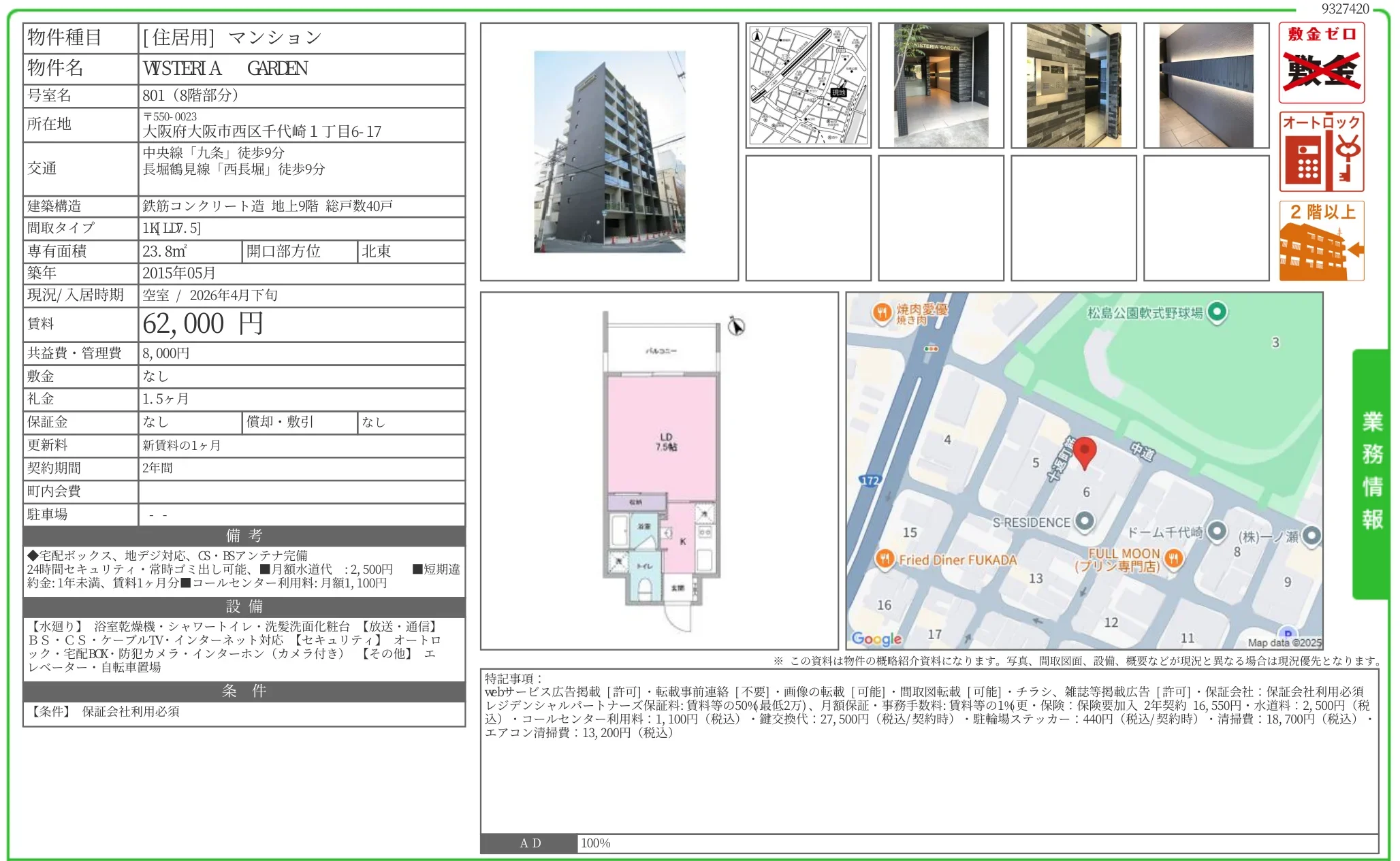
Task: Open the area street map thumbnail
Action: coord(808,85)
